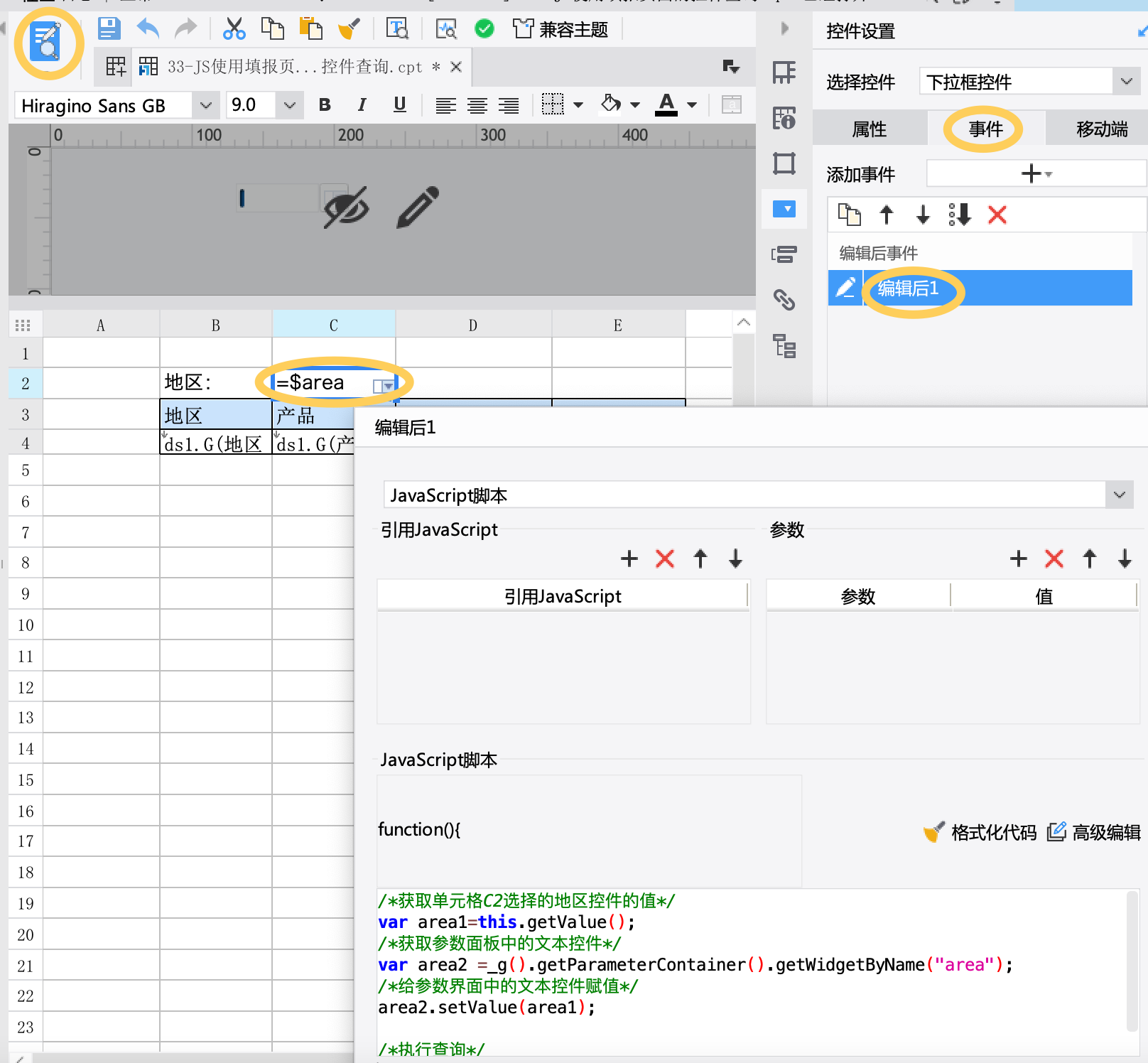1148x1063 pixels.
Task: Select cell C2 containing =$area
Action: pos(334,383)
